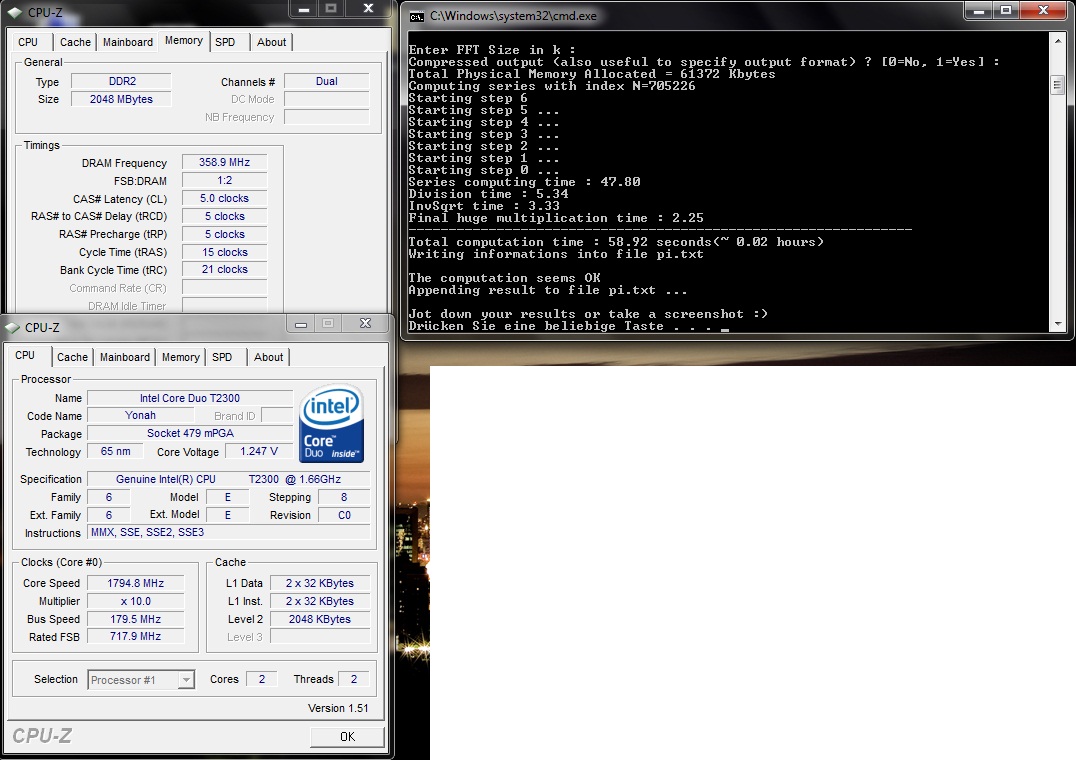The image size is (1076, 760).
Task: Click the Yonah code name value
Action: coord(141,415)
